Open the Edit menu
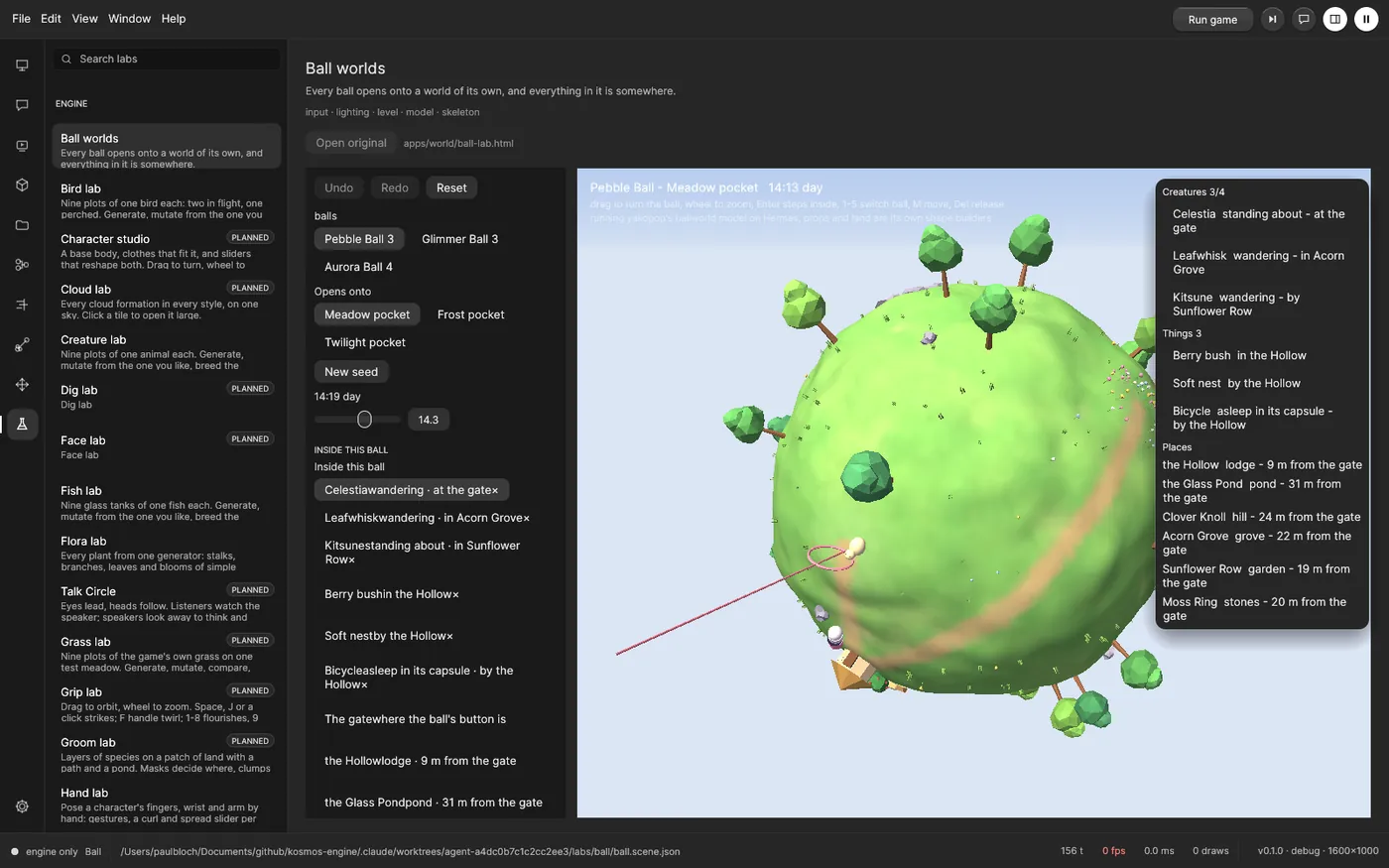 coord(51,19)
